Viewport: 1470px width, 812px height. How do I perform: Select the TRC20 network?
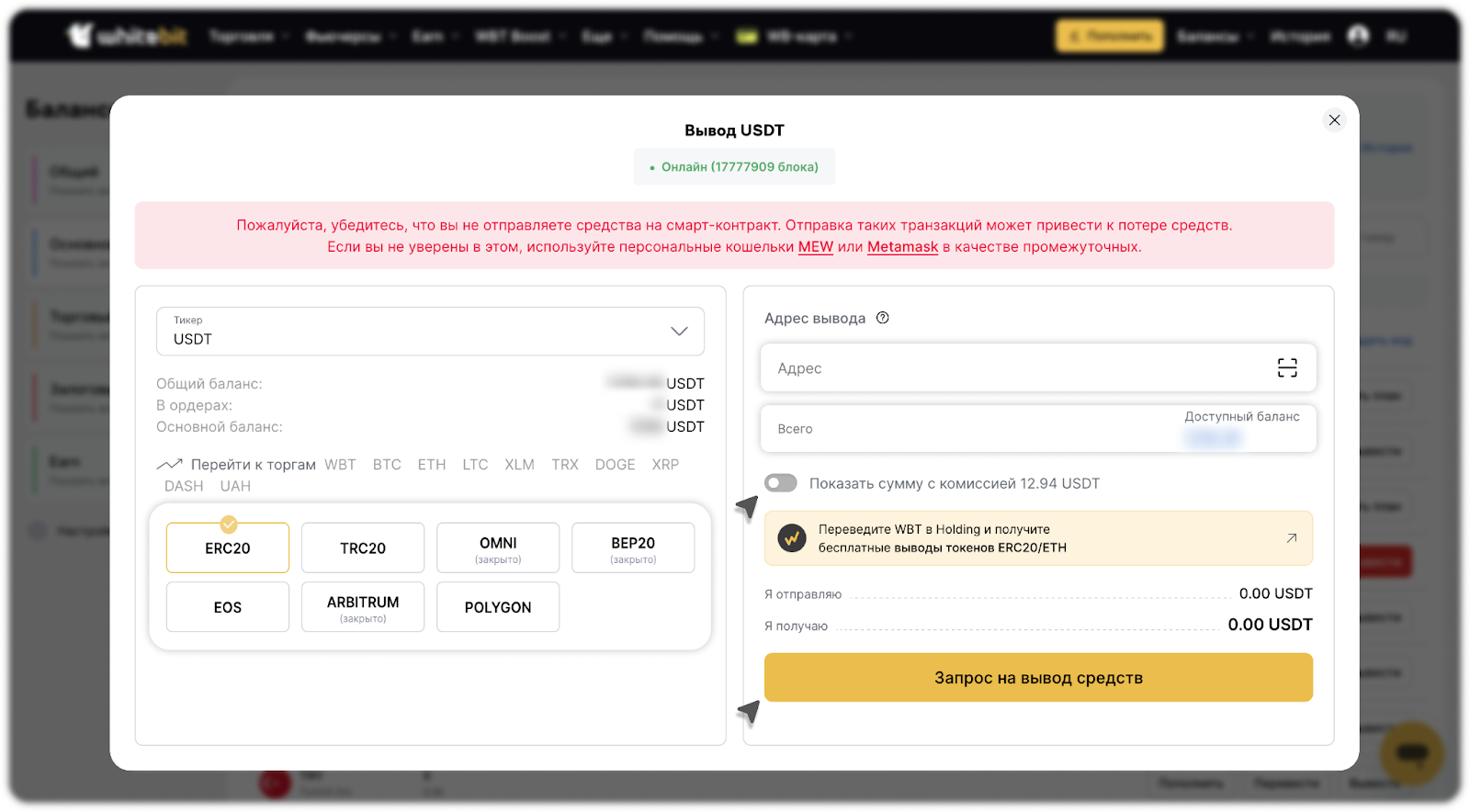tap(363, 548)
